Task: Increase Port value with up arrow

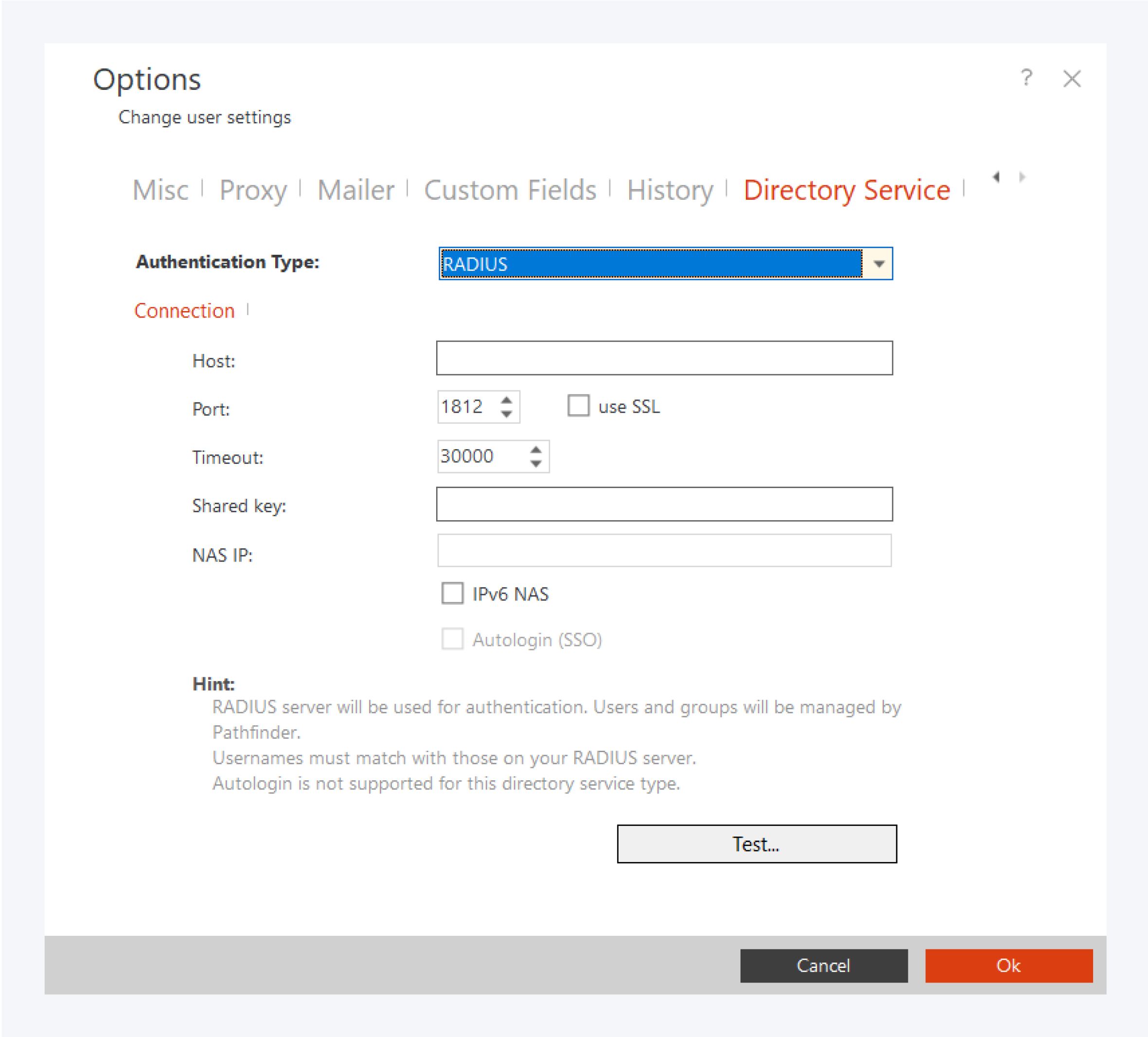Action: [506, 400]
